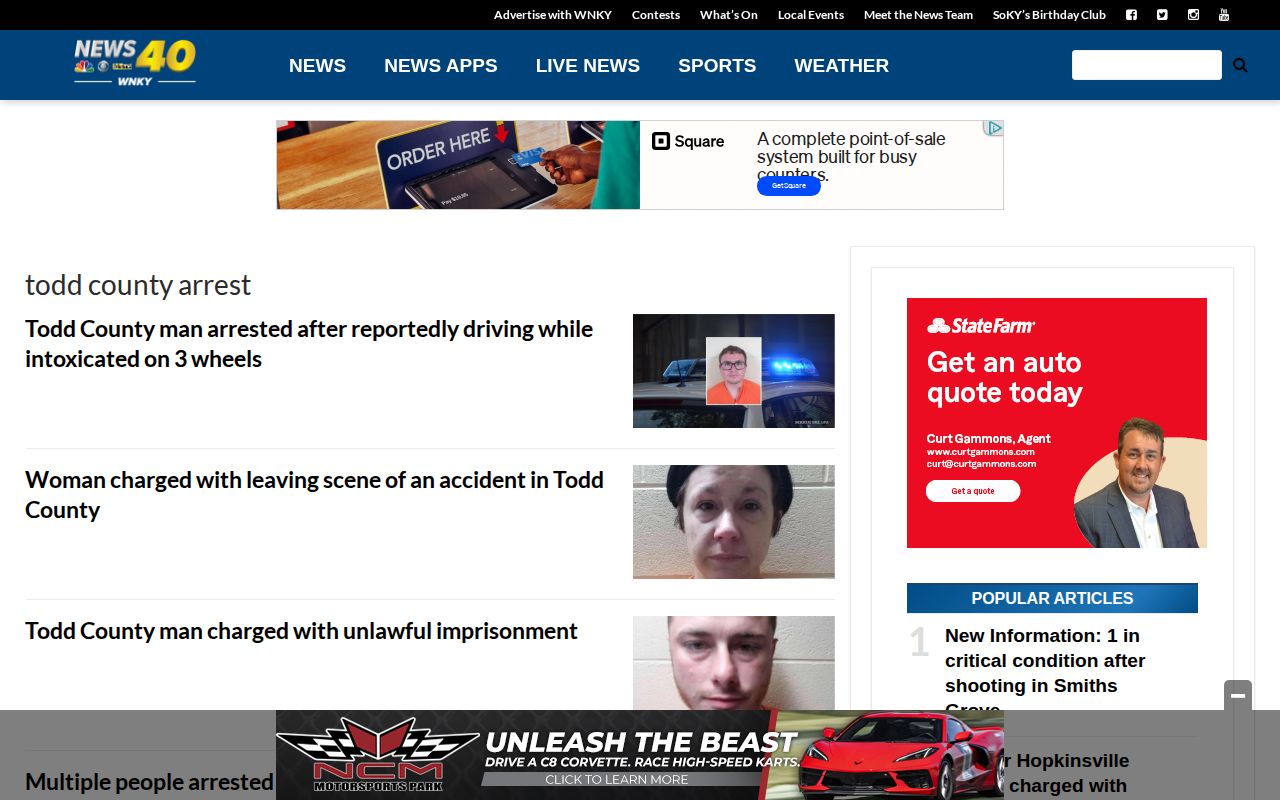Open the unlawful imprisonment article headline
The image size is (1280, 800).
click(x=301, y=631)
